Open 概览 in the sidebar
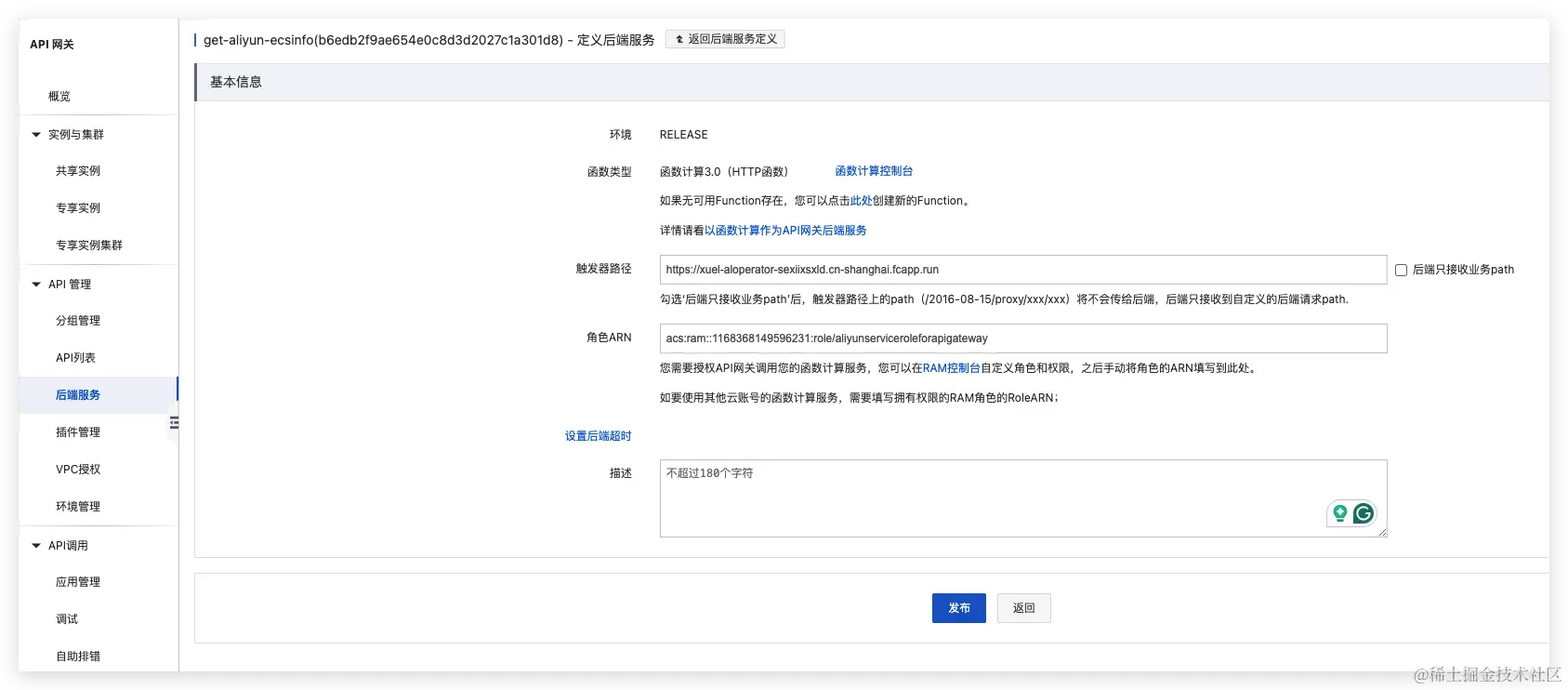The width and height of the screenshot is (1568, 690). pyautogui.click(x=59, y=97)
